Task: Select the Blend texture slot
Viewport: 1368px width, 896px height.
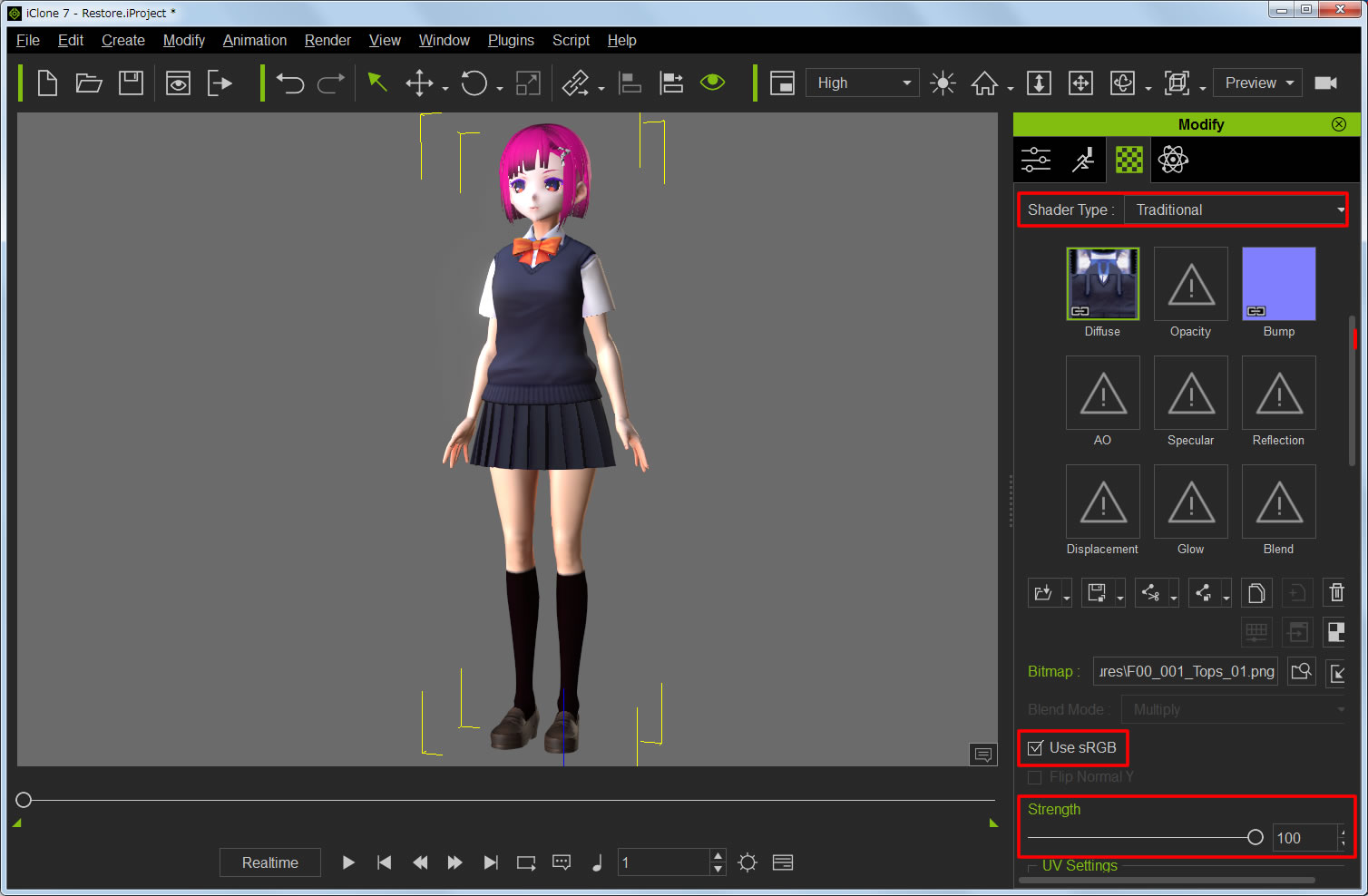Action: [x=1279, y=502]
